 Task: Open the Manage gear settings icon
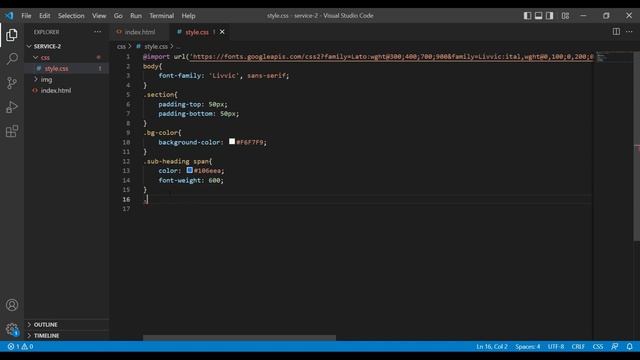click(12, 329)
